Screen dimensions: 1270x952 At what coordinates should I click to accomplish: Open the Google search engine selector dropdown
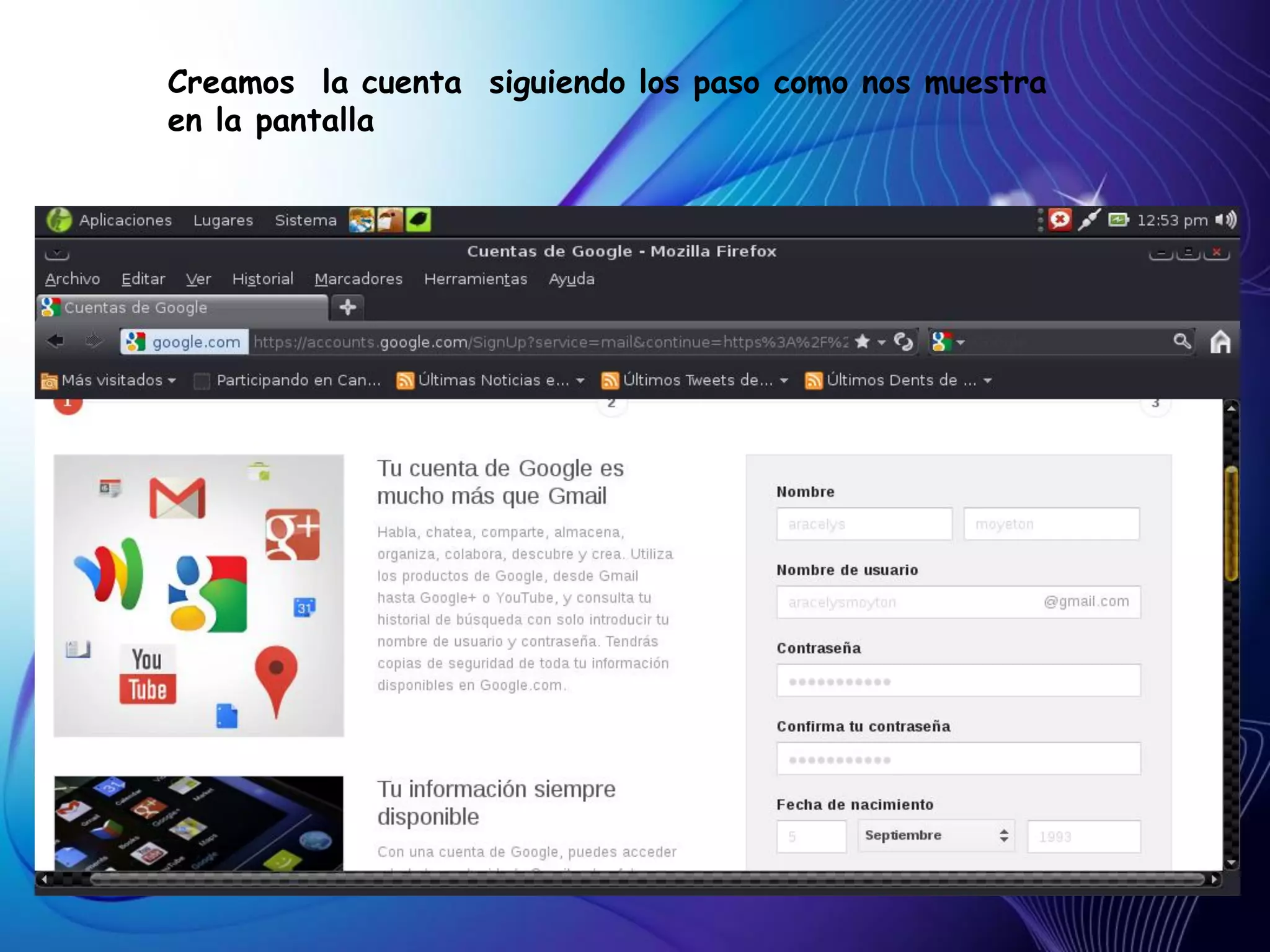click(x=948, y=342)
